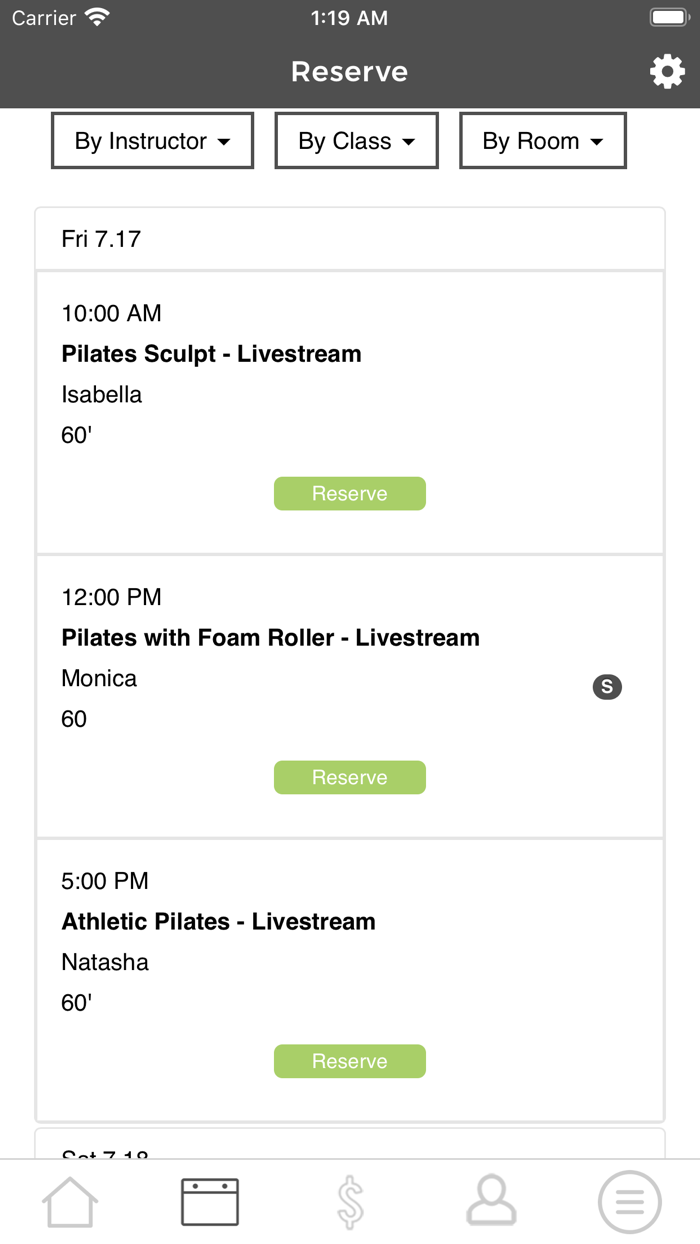Select the Pilates Sculpt - Livestream title
The image size is (700, 1244).
(x=210, y=354)
